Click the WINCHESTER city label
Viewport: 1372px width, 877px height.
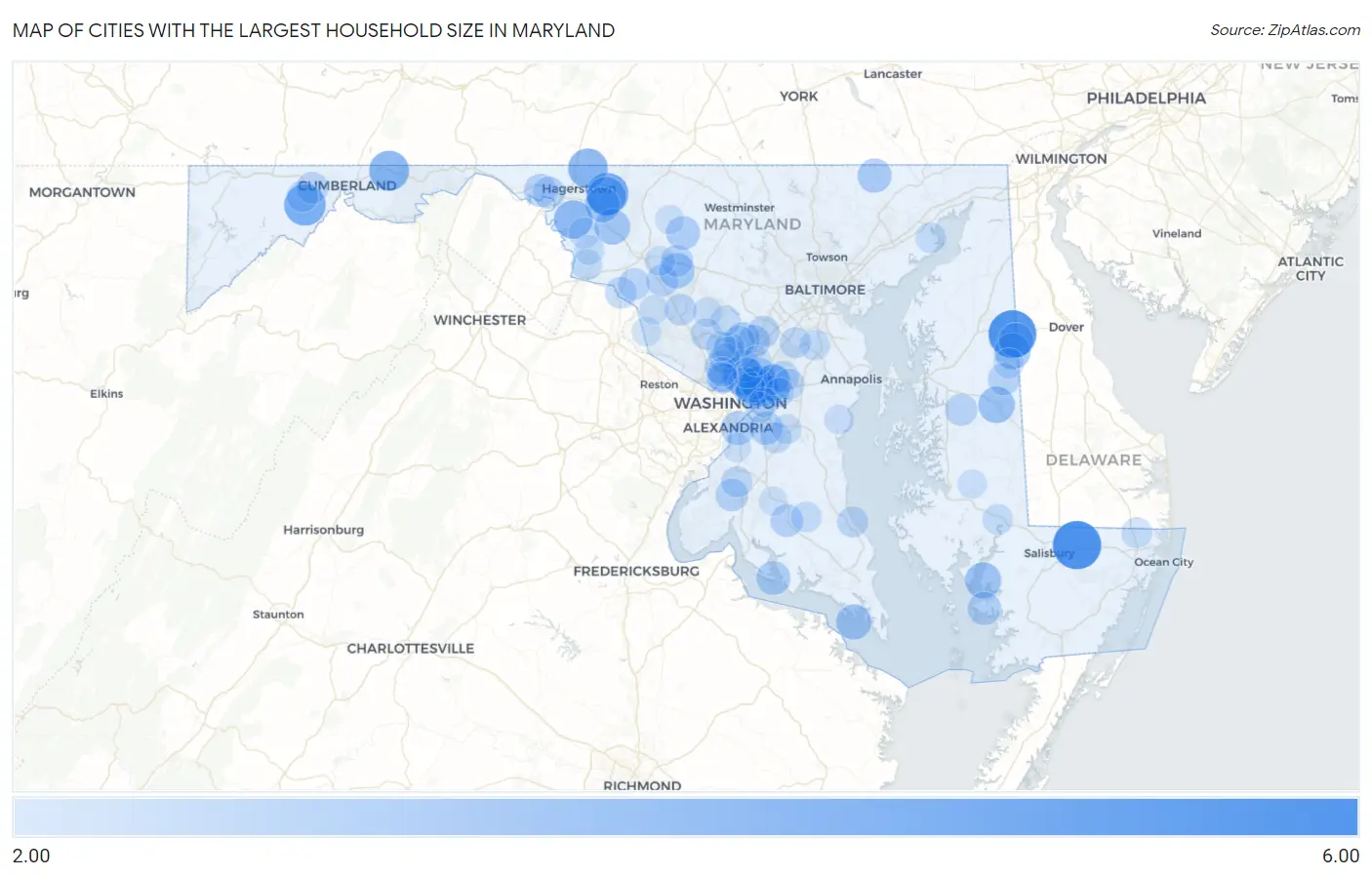(479, 320)
